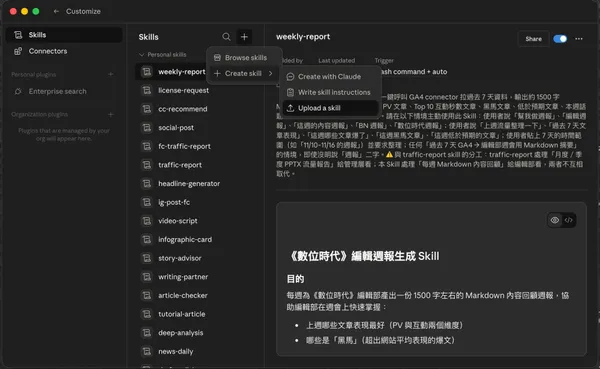Expand the Create skill submenu
The width and height of the screenshot is (600, 369).
click(244, 73)
